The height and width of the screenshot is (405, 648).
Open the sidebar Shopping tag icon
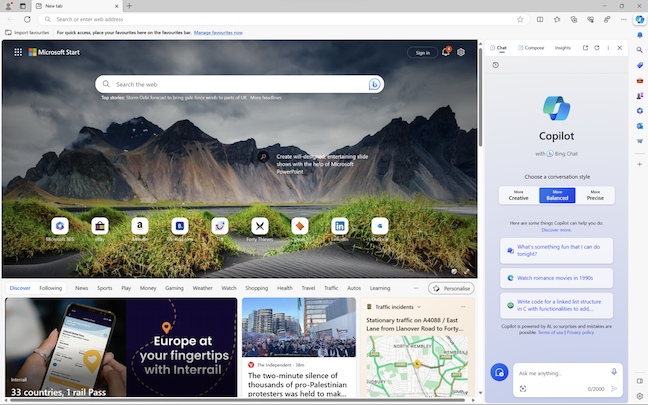[x=640, y=65]
